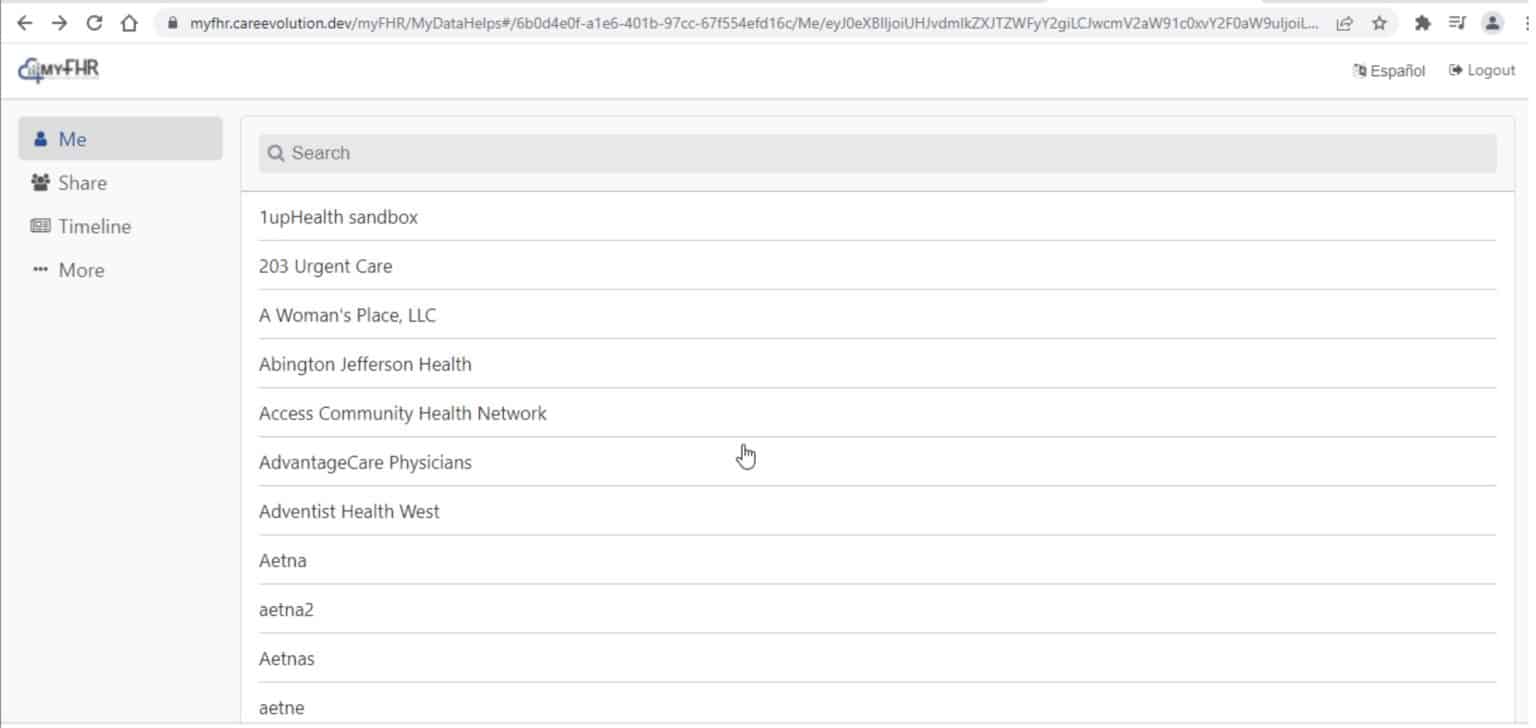Select the Aetna provider entry

pyautogui.click(x=877, y=560)
